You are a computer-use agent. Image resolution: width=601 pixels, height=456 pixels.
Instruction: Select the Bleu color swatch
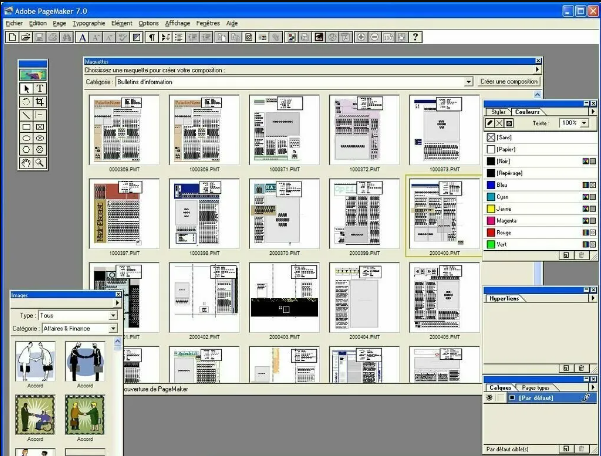491,185
